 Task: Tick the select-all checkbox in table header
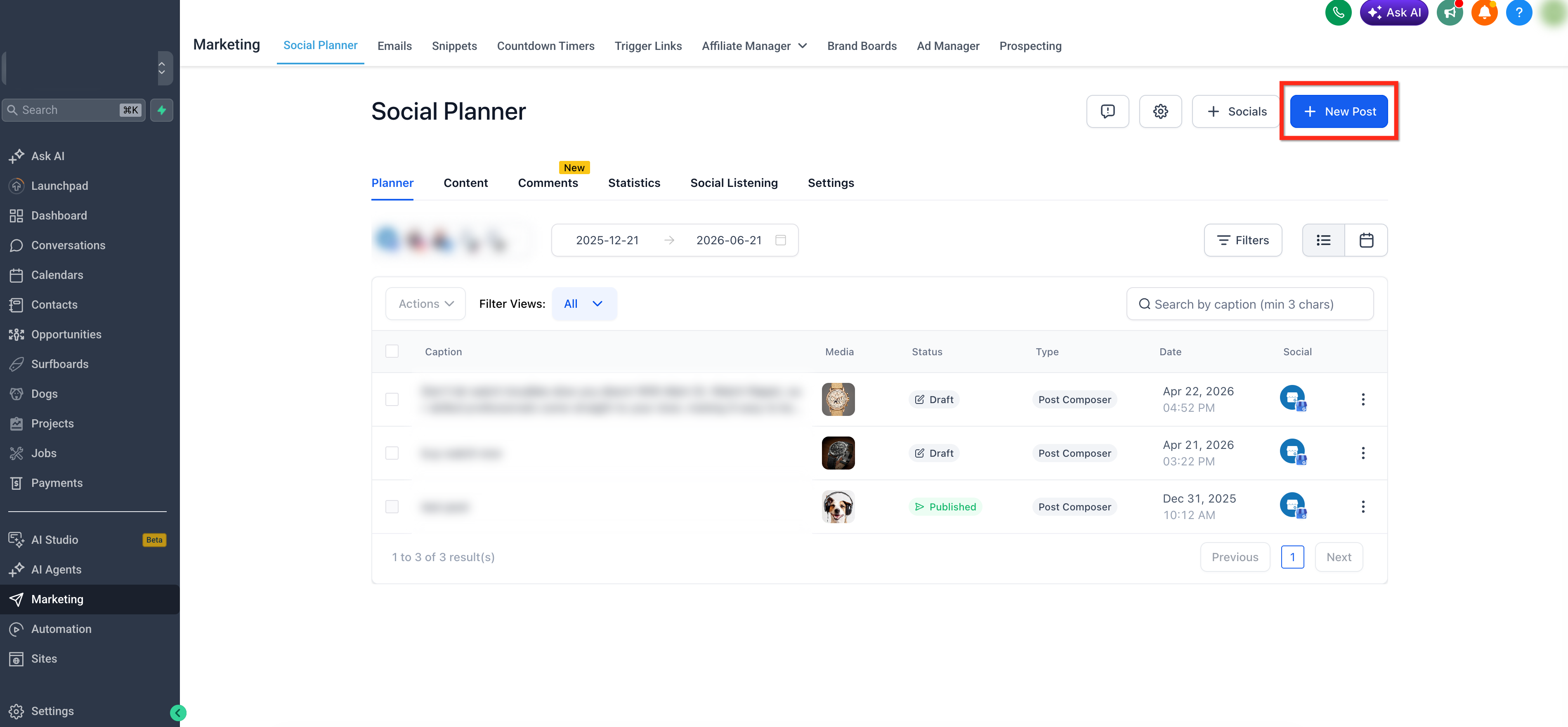coord(392,351)
